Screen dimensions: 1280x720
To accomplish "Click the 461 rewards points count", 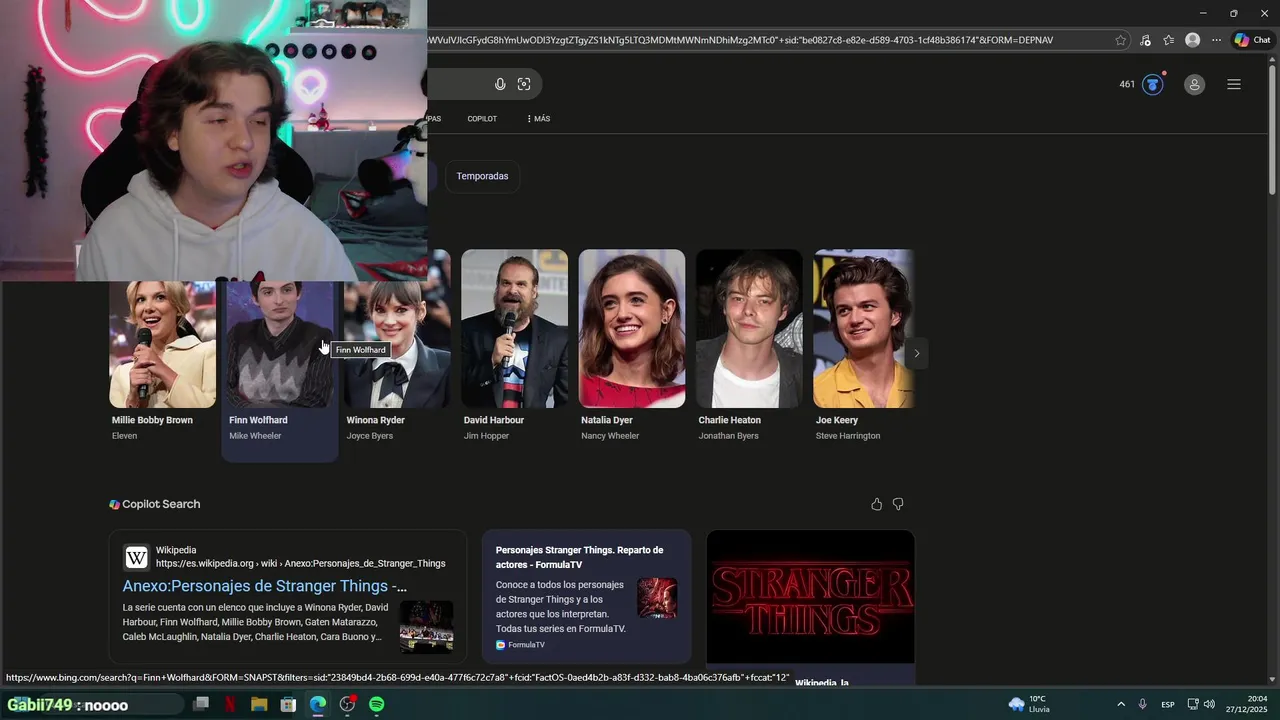I will pyautogui.click(x=1127, y=85).
